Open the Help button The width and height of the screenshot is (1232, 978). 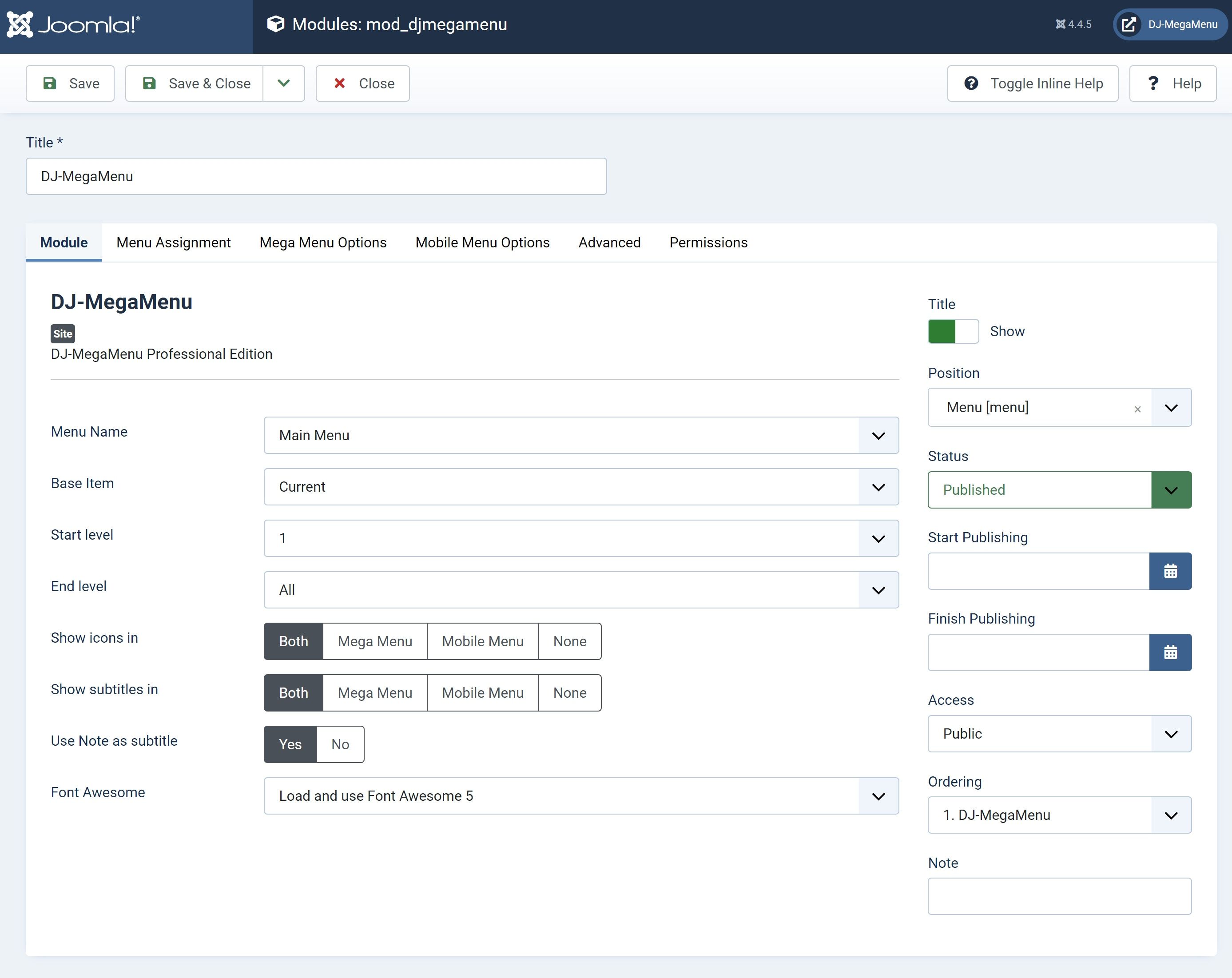point(1172,83)
